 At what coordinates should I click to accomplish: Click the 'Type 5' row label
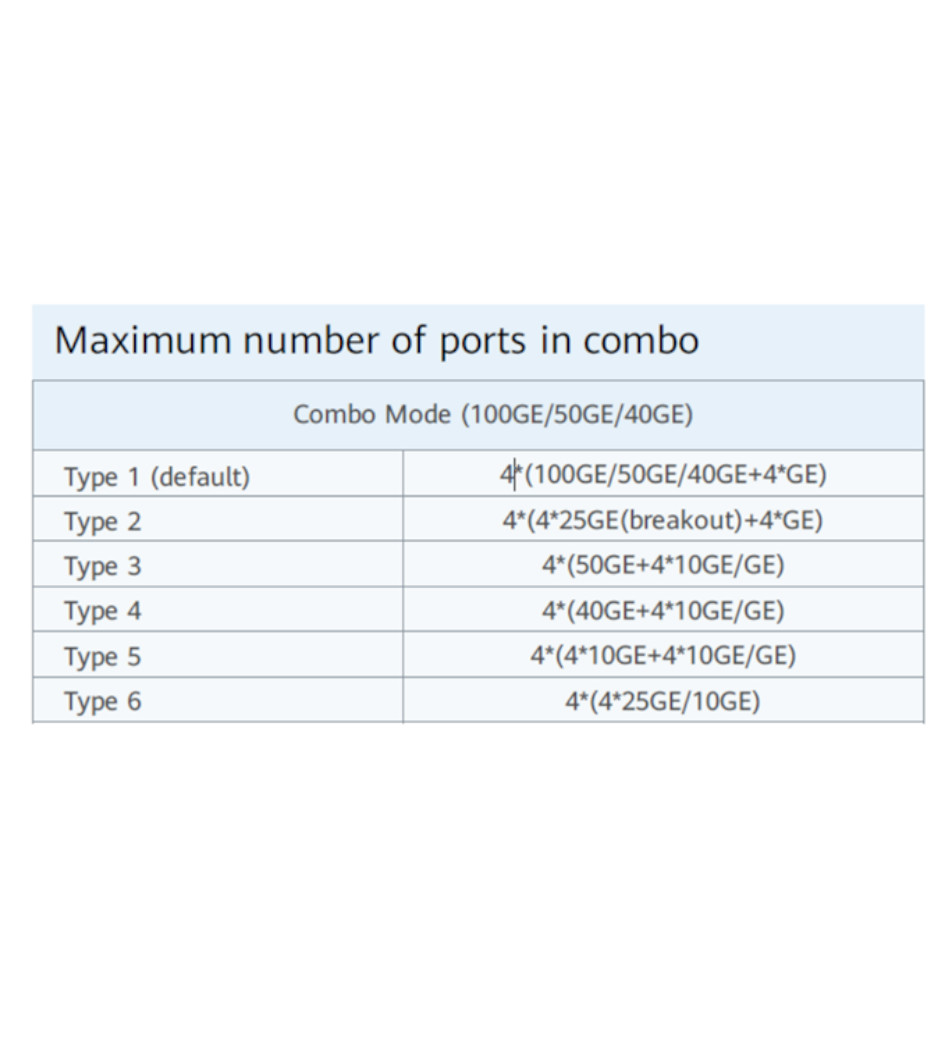tap(103, 657)
